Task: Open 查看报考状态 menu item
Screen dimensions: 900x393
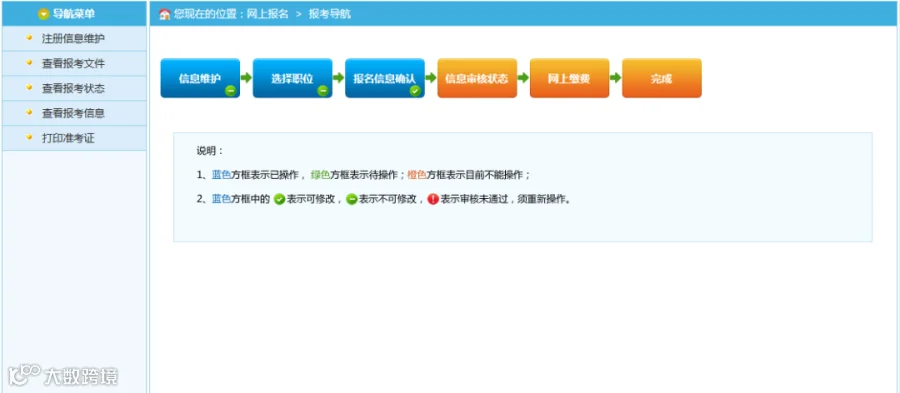Action: [x=74, y=88]
